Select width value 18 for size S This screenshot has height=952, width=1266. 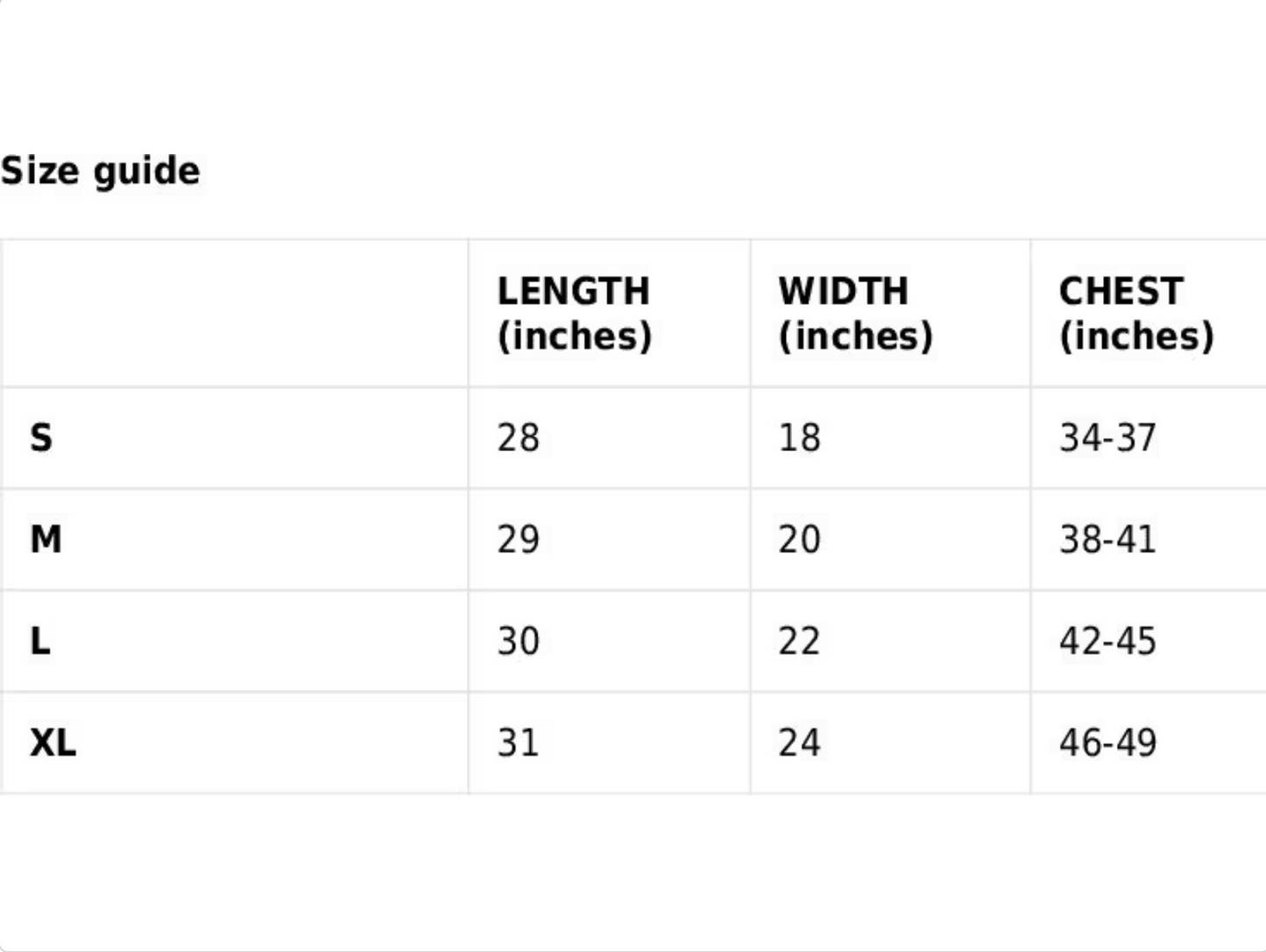tap(799, 437)
